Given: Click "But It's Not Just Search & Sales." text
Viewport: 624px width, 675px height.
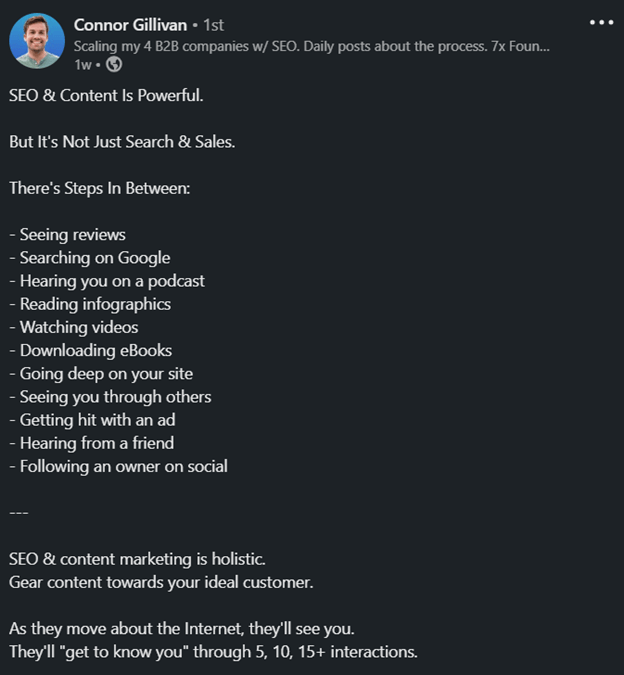Looking at the screenshot, I should (122, 142).
